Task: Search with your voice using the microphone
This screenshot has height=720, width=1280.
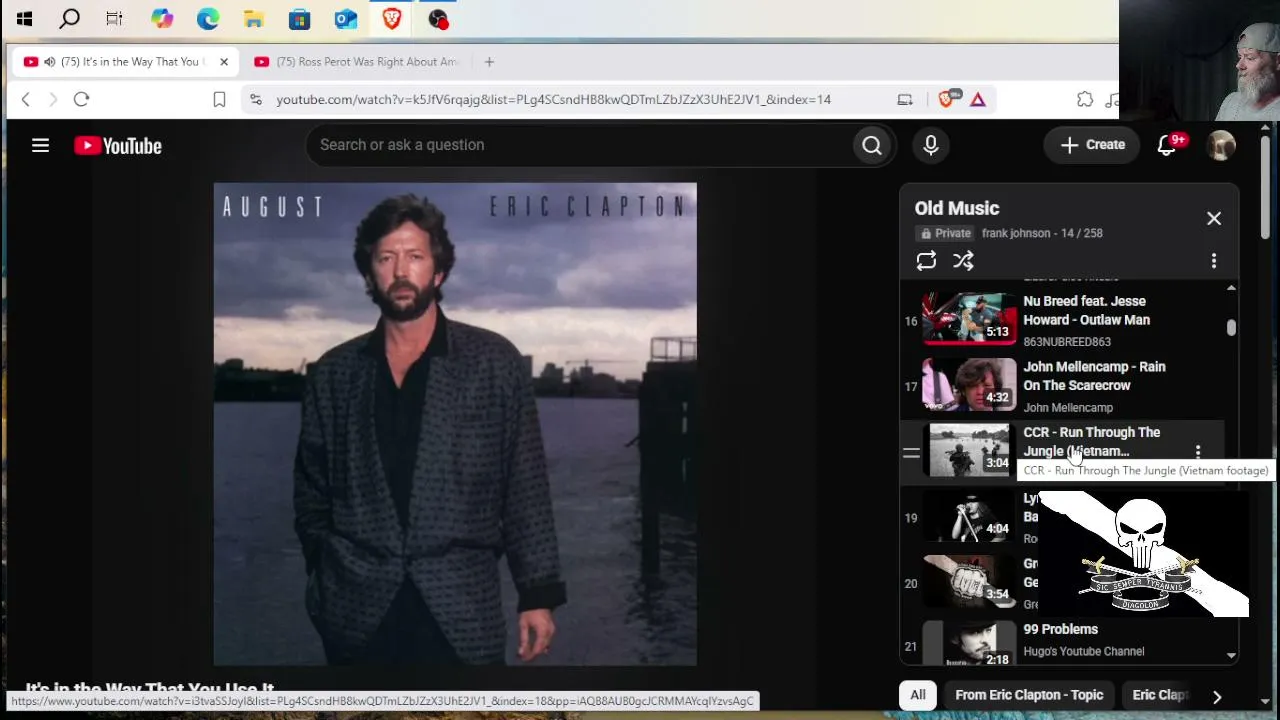Action: click(x=931, y=146)
